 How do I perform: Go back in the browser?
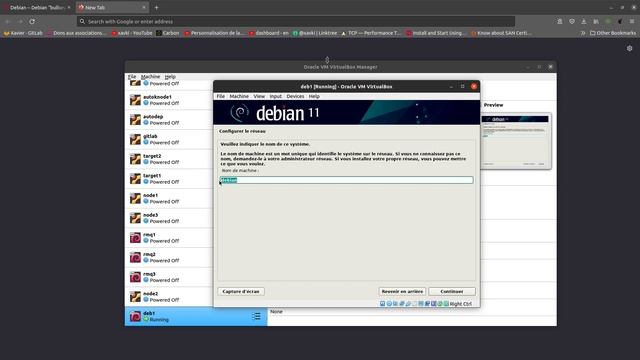coord(8,21)
